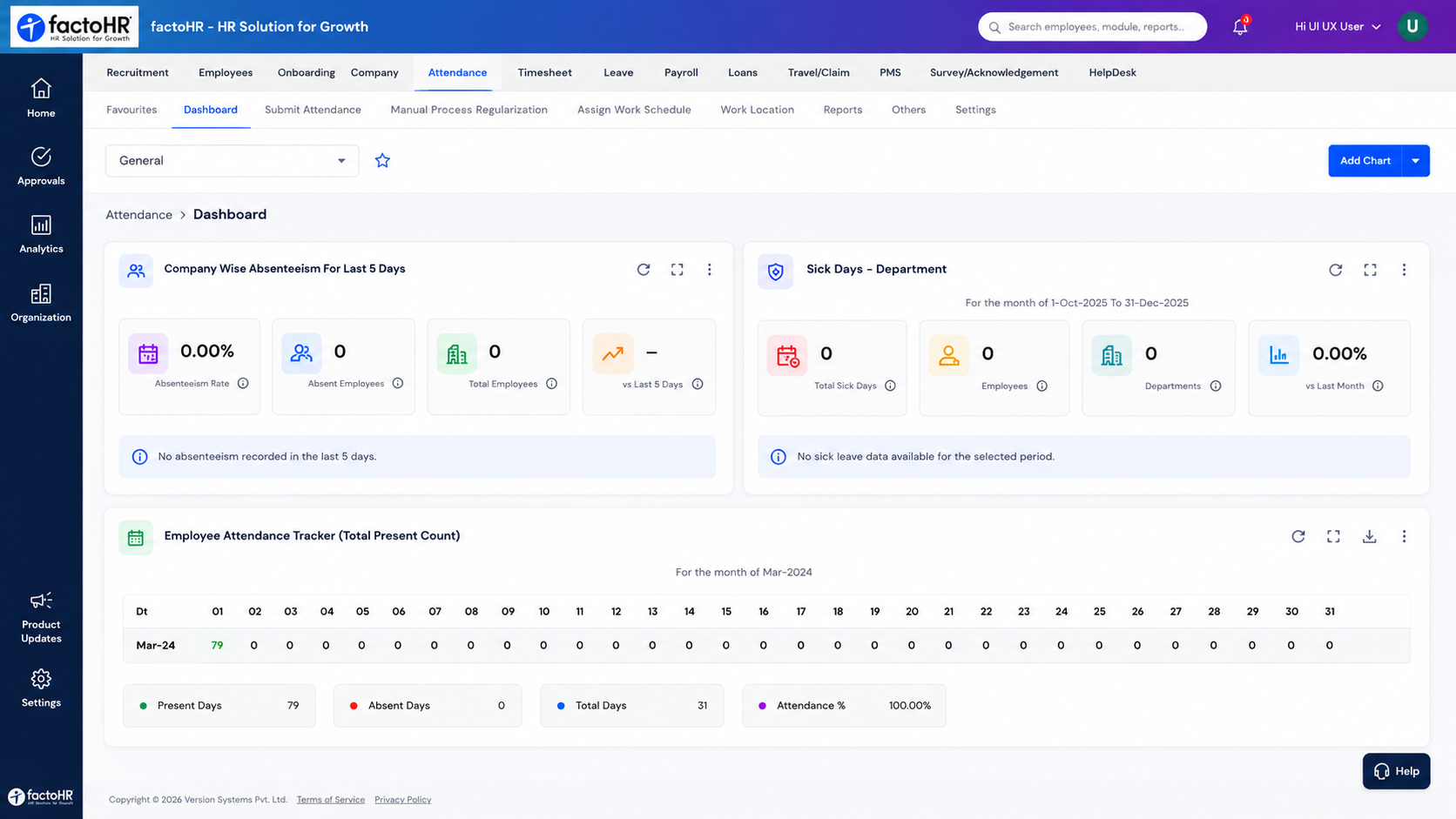Expand Employee Attendance Tracker fullscreen
This screenshot has height=819, width=1456.
point(1333,536)
